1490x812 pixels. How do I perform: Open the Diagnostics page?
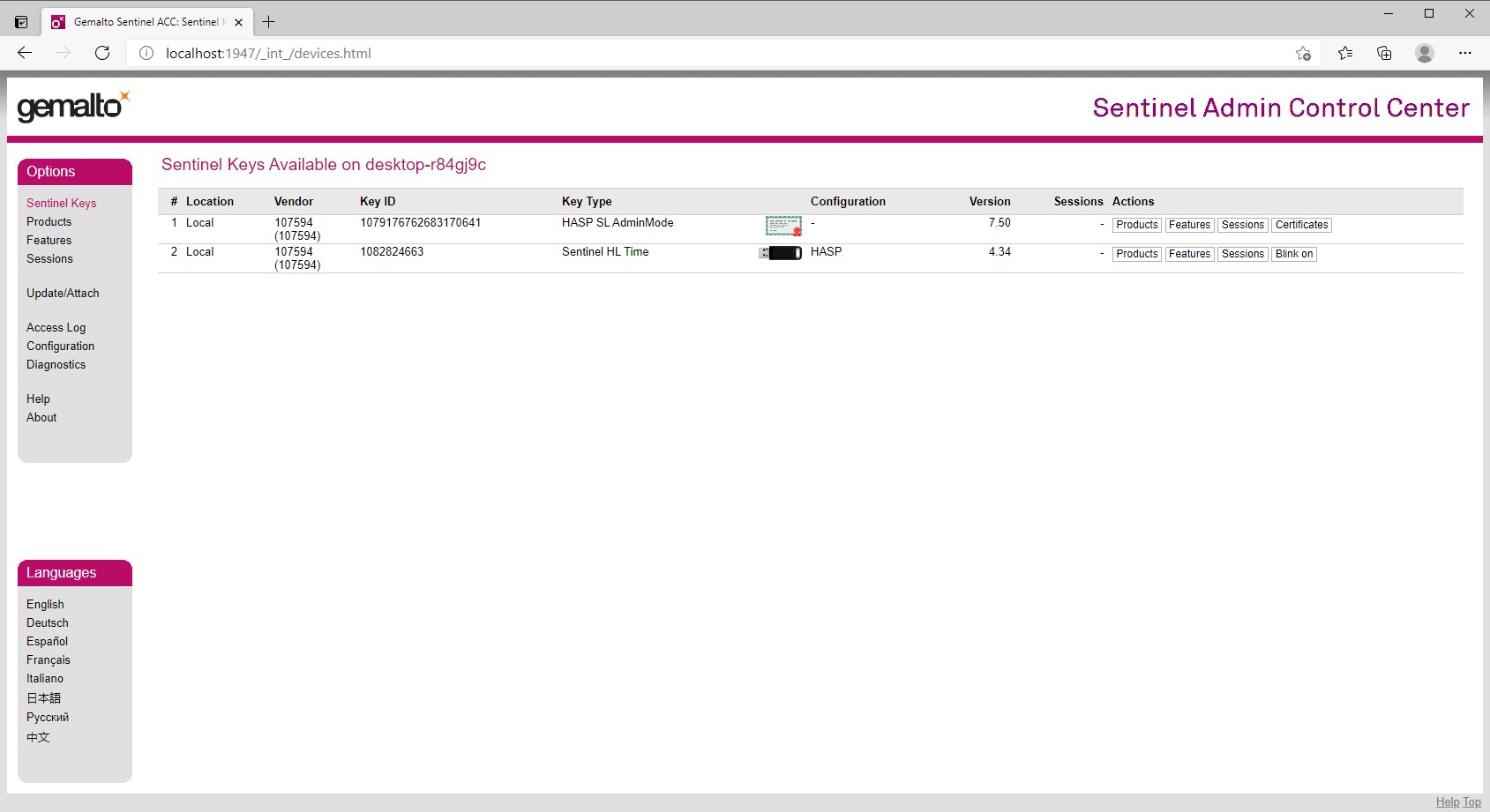tap(56, 364)
